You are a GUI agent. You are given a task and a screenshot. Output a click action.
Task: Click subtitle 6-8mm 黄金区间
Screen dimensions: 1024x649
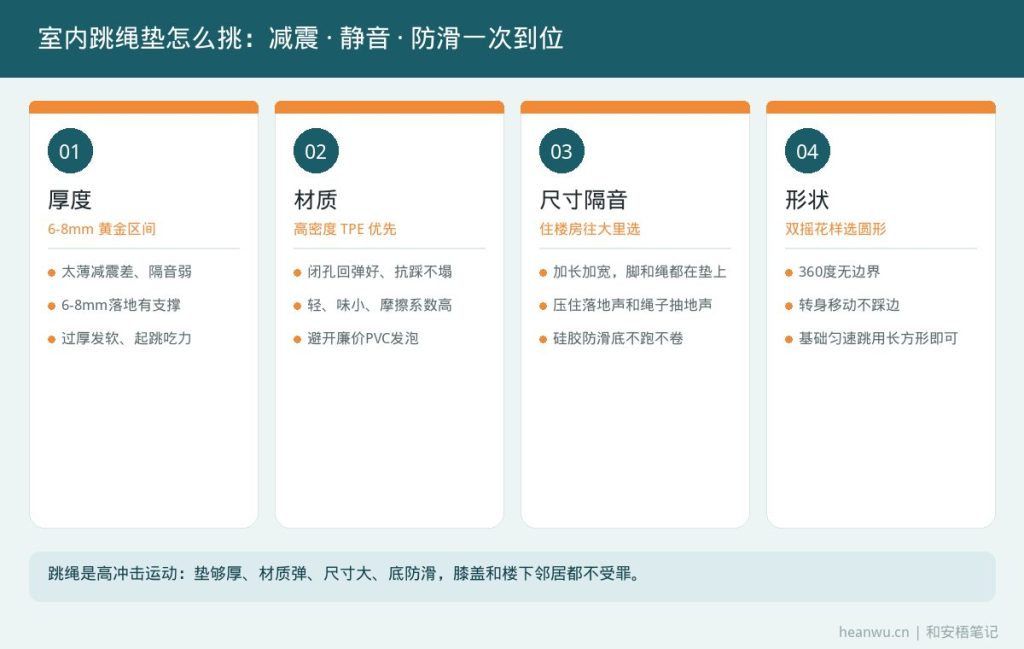102,229
